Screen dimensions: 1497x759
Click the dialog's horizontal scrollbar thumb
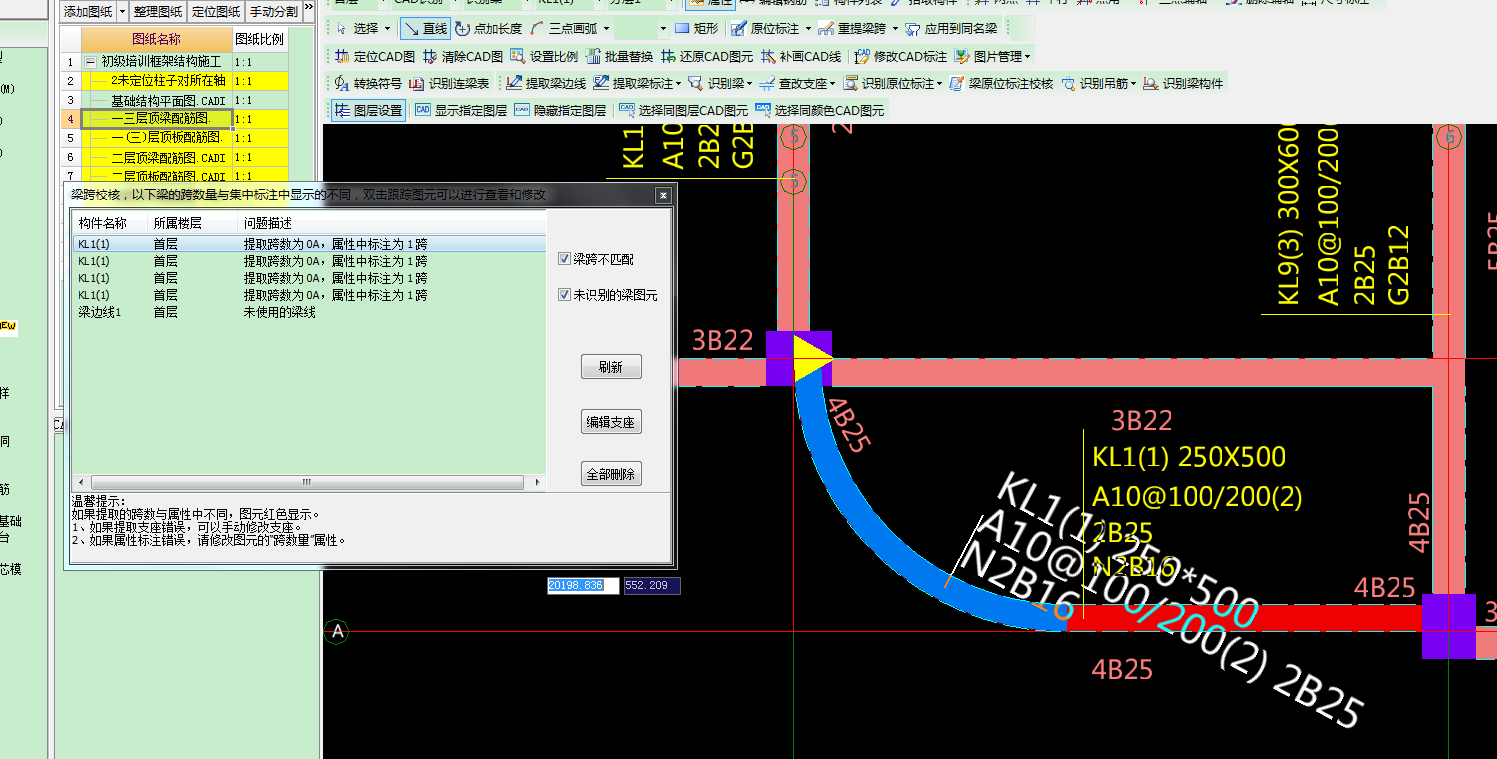(305, 483)
